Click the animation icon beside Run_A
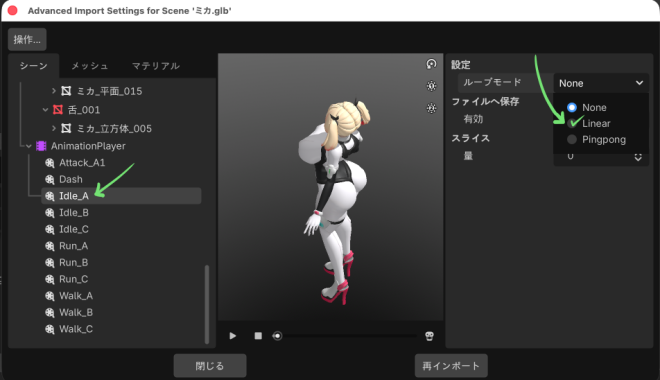 coord(50,246)
